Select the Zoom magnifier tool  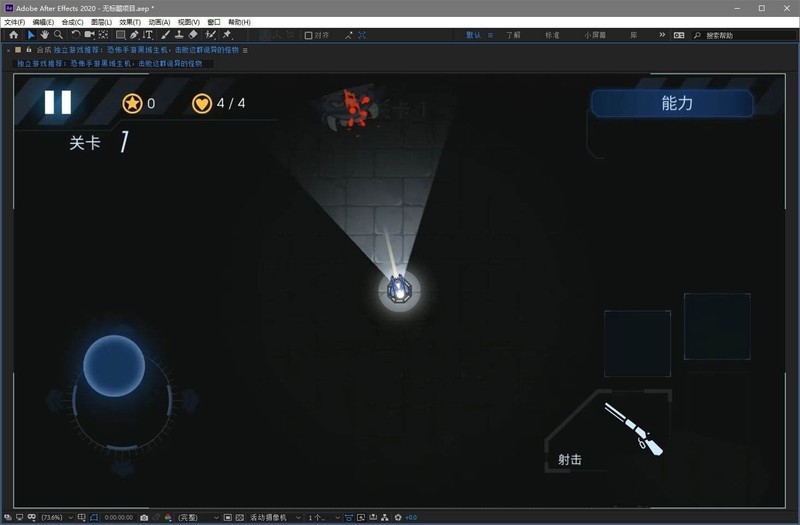pos(58,35)
